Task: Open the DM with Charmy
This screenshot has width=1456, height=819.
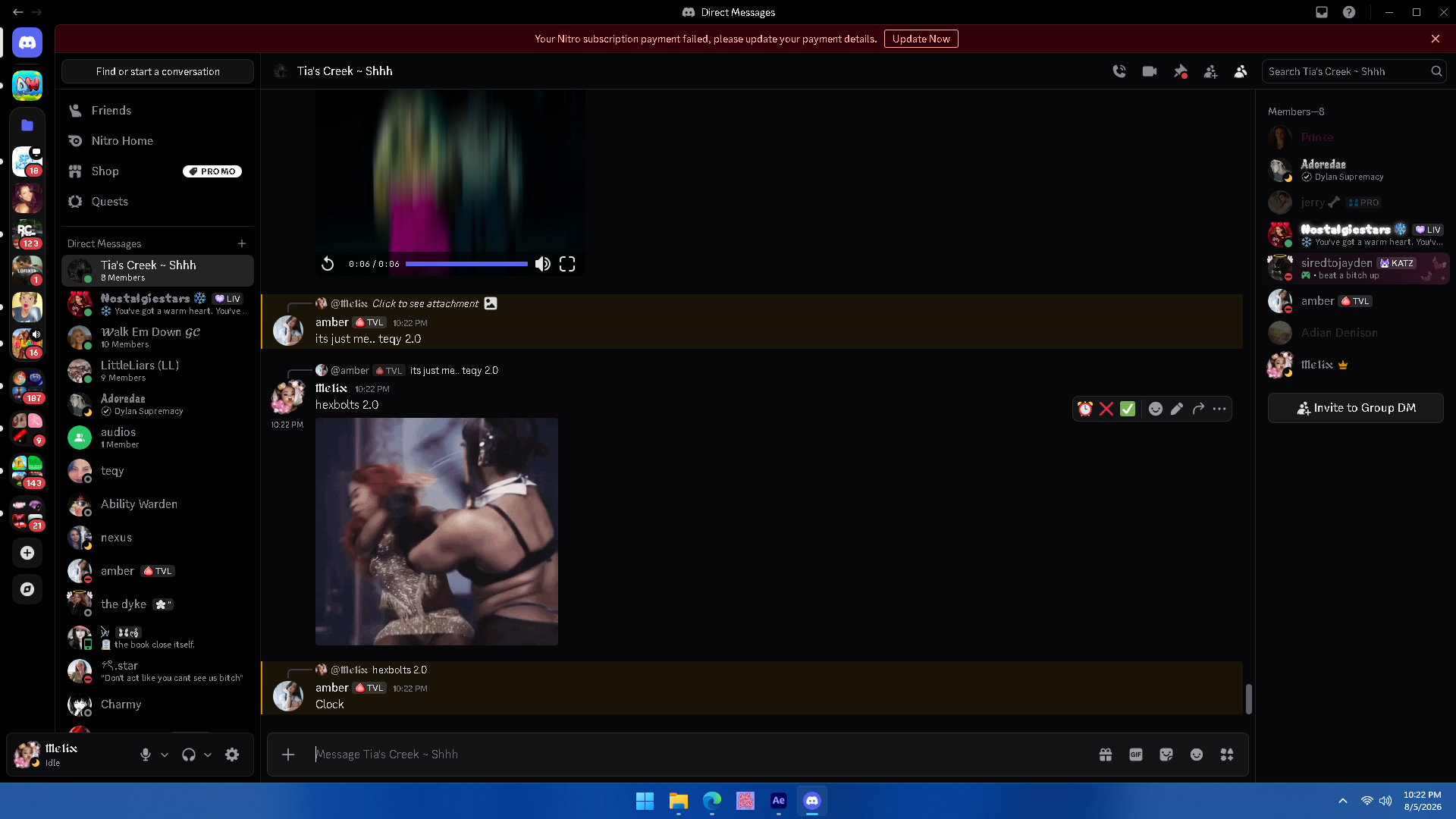Action: tap(158, 704)
